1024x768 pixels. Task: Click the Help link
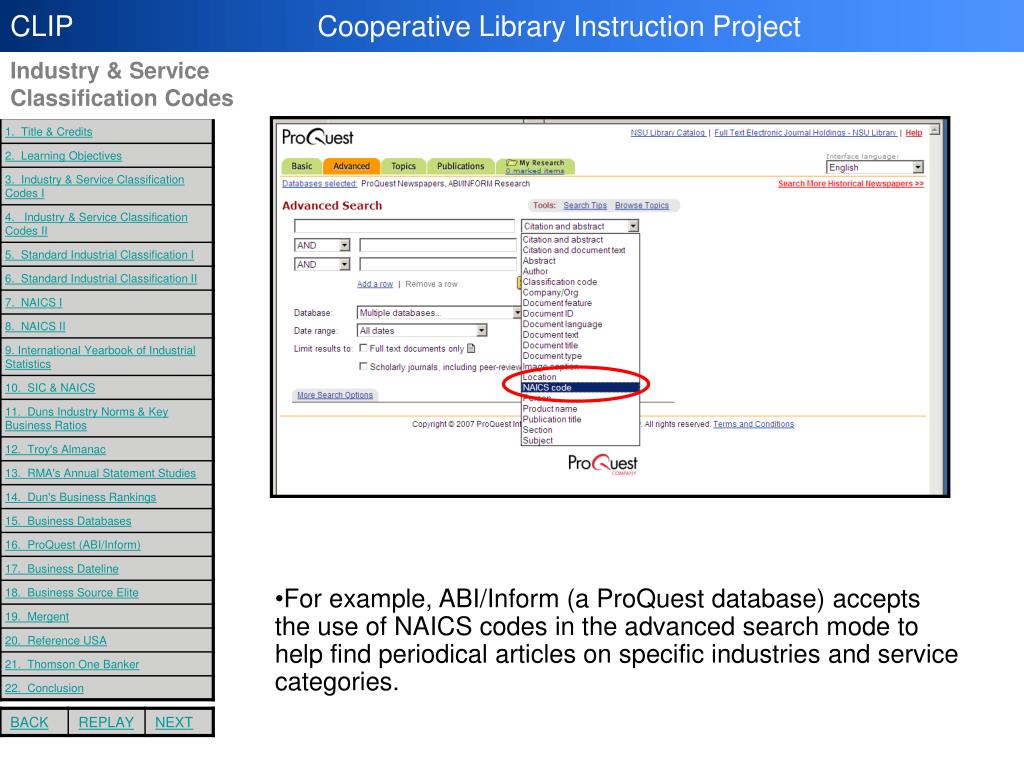pos(914,133)
